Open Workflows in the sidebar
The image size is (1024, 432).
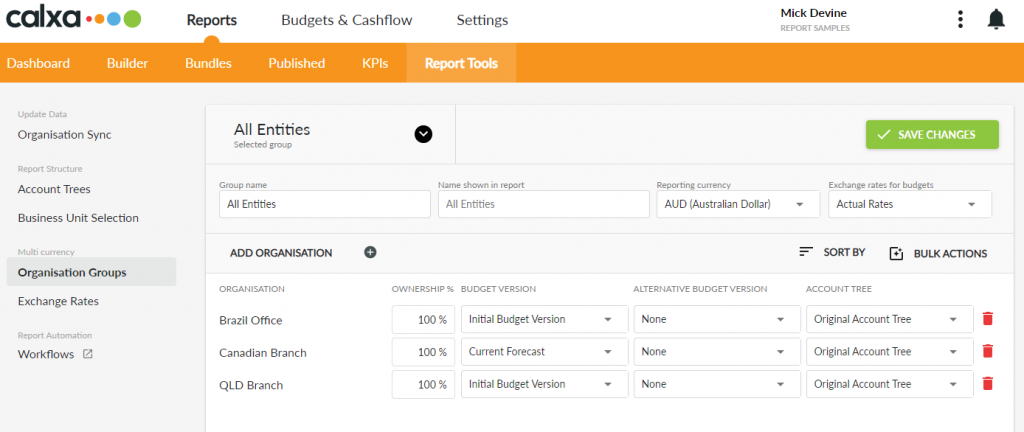(46, 354)
